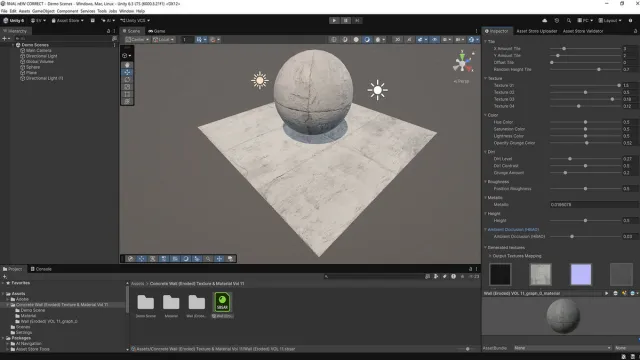
Task: Select the Move tool in Scene toolbar
Action: [127, 72]
